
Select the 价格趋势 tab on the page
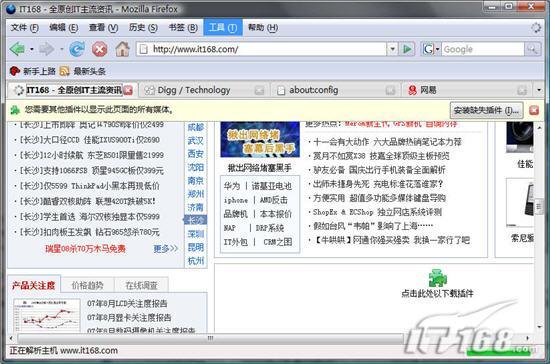[x=88, y=285]
